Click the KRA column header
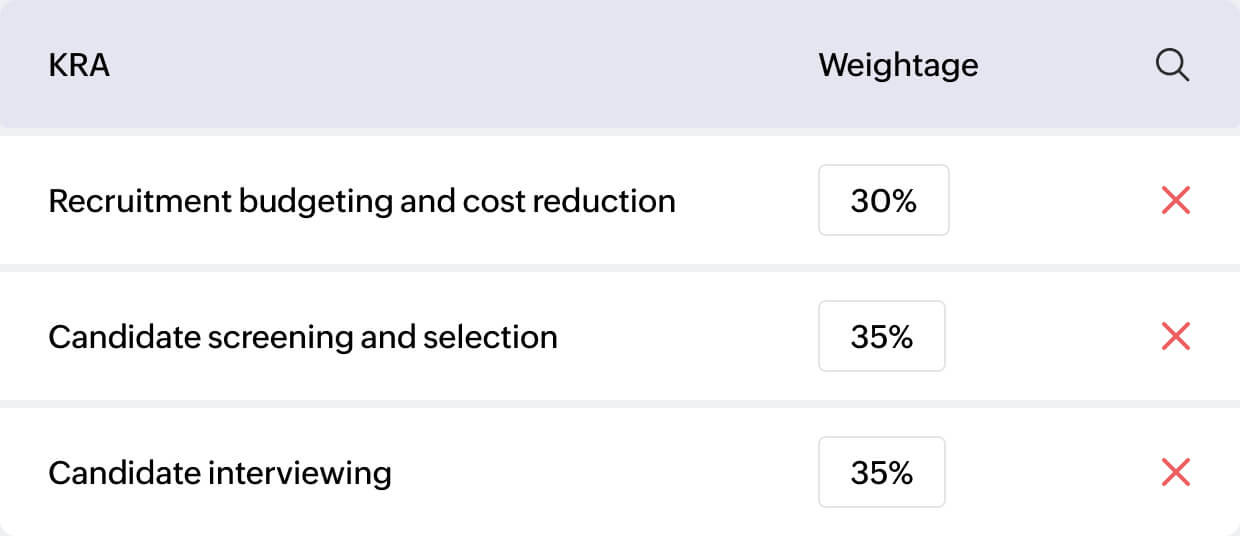Viewport: 1240px width, 536px height. pos(79,66)
